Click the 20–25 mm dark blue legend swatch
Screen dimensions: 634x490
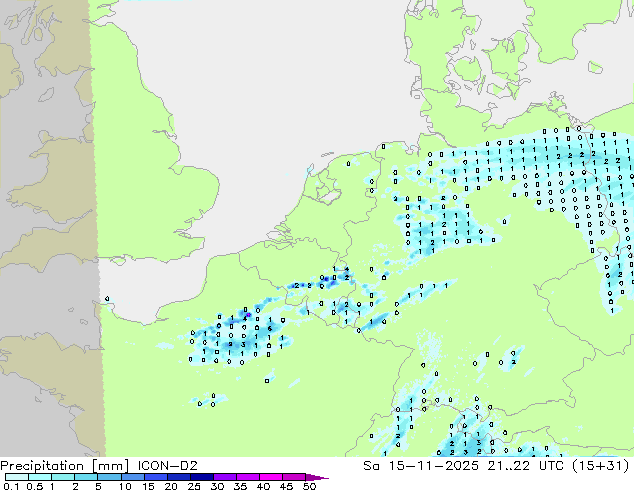point(178,477)
